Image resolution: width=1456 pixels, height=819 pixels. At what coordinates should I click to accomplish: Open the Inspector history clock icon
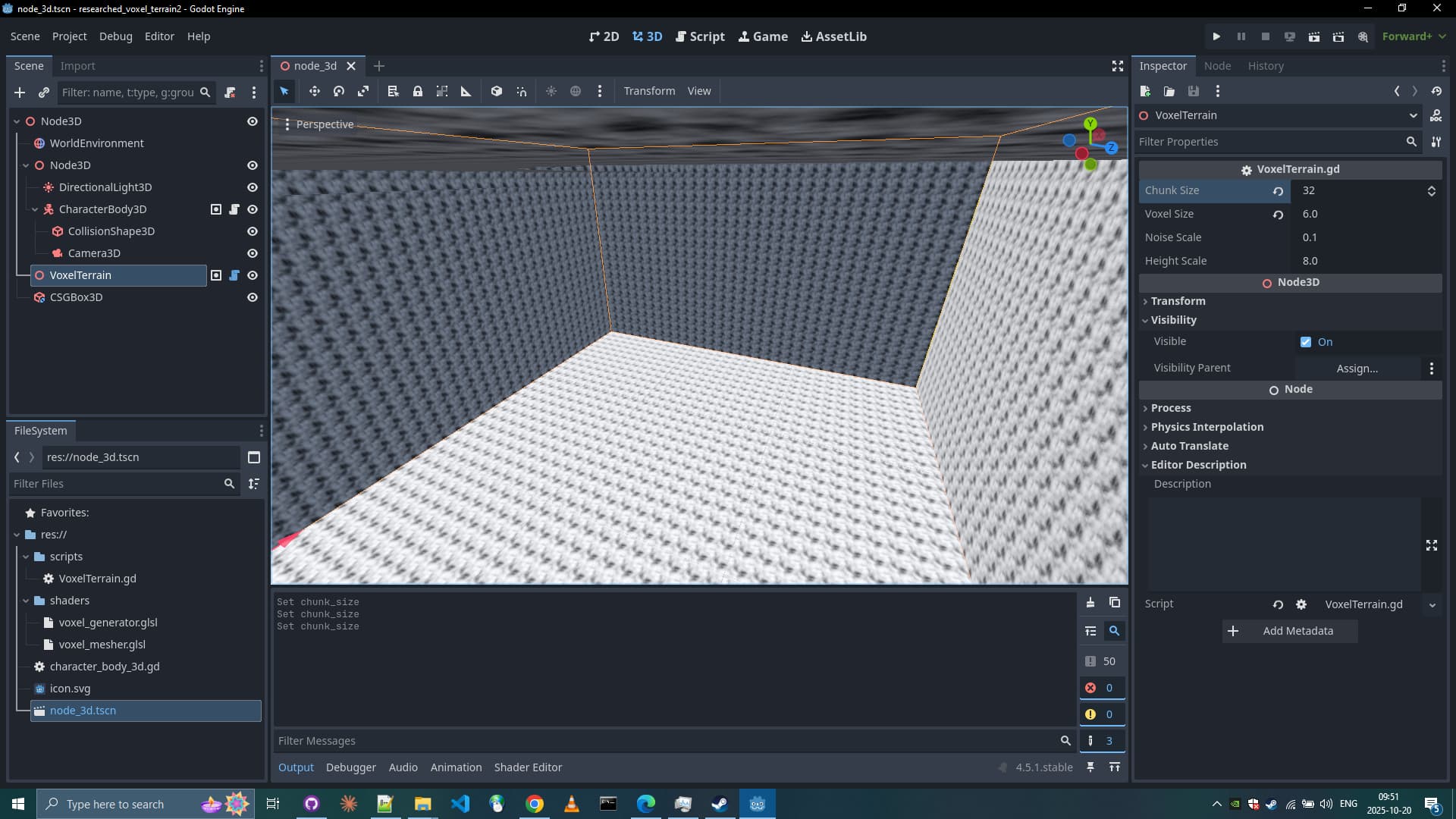tap(1436, 91)
